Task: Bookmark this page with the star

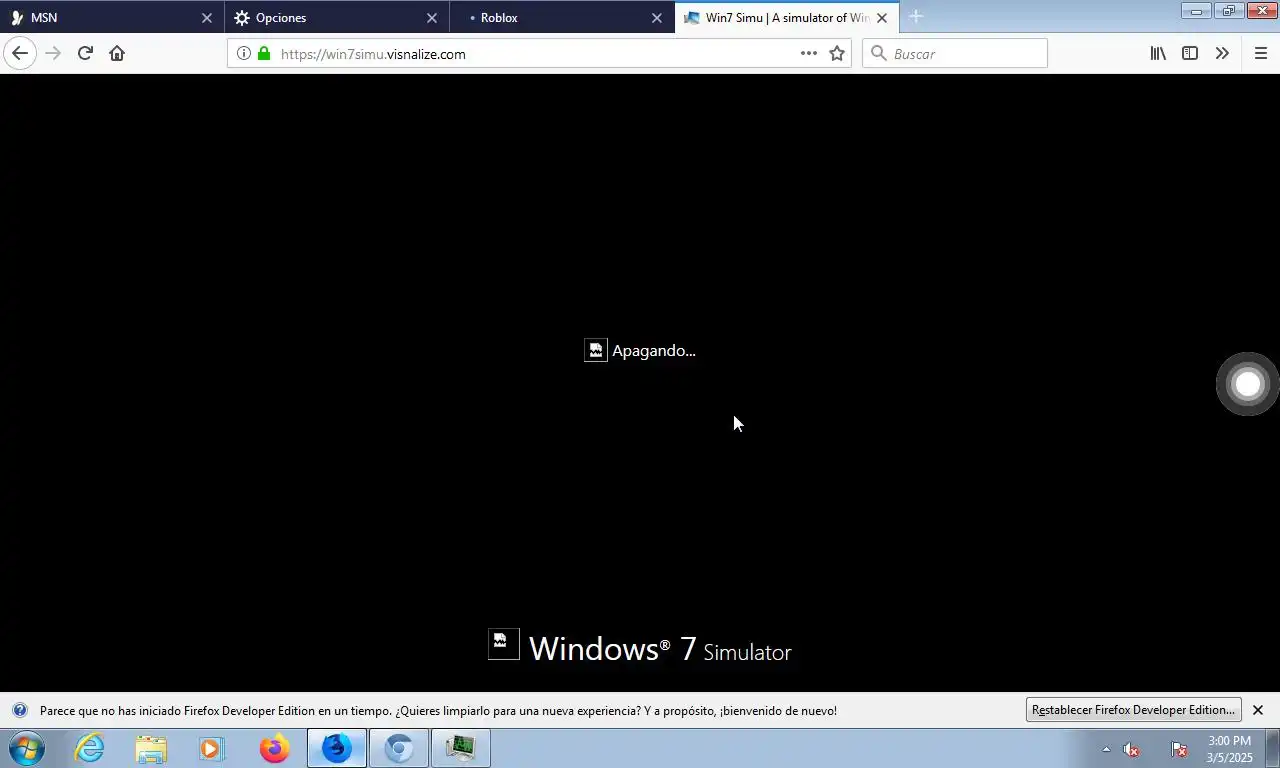Action: [x=837, y=54]
